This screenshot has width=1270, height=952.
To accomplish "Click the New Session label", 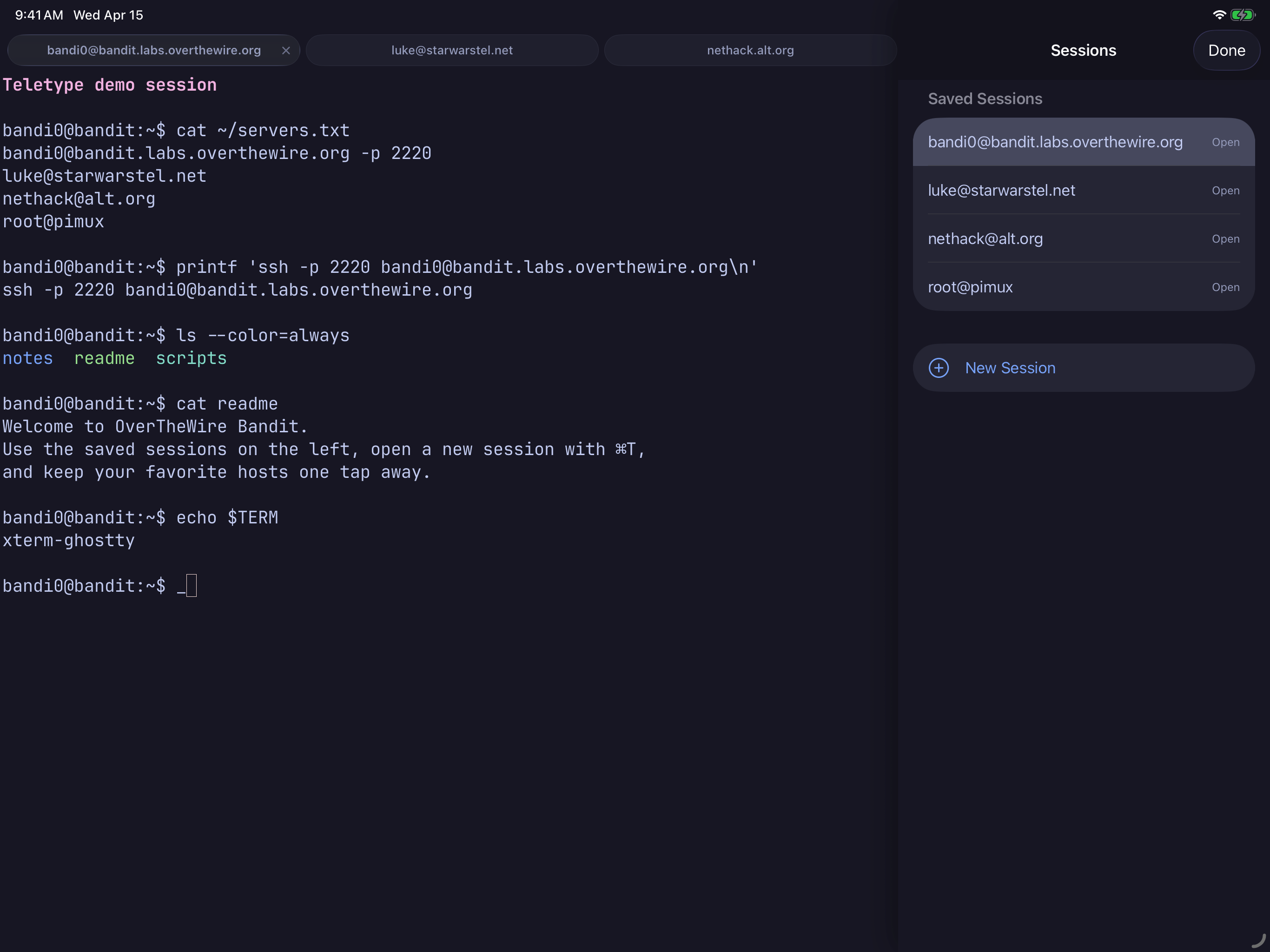I will [1010, 368].
